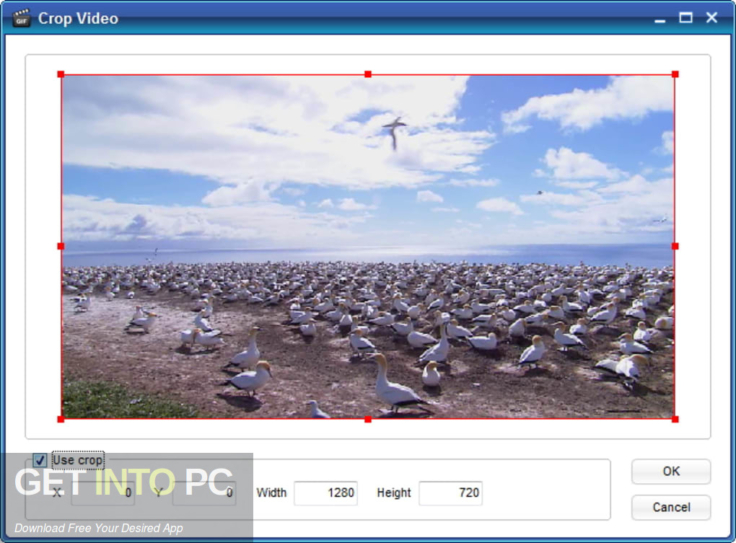Click the bottom-center red crop handle

point(368,419)
